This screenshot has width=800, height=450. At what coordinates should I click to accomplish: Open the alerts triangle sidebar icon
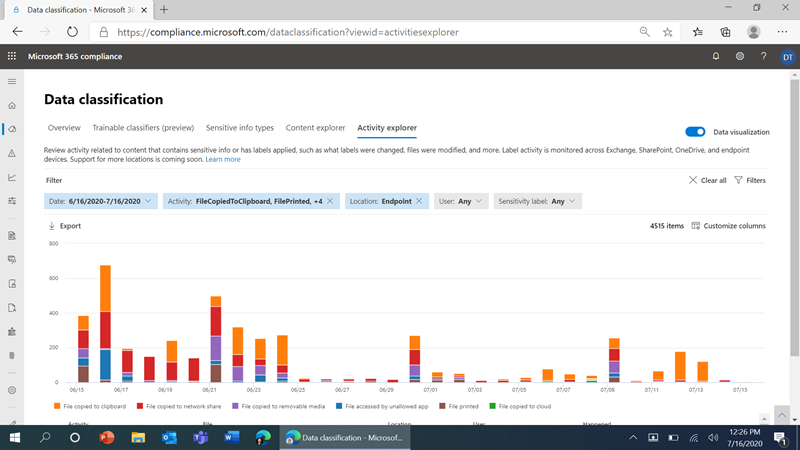click(x=12, y=153)
